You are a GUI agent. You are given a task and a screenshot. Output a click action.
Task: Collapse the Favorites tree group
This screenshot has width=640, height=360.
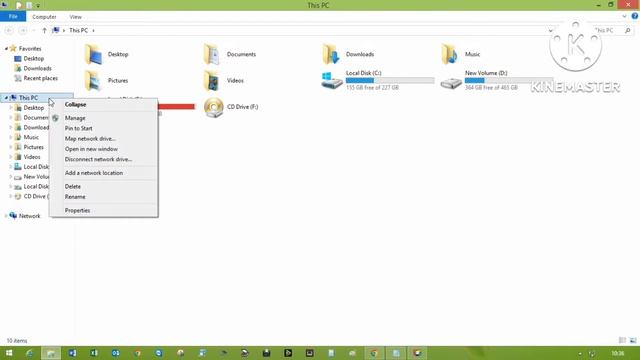6,49
